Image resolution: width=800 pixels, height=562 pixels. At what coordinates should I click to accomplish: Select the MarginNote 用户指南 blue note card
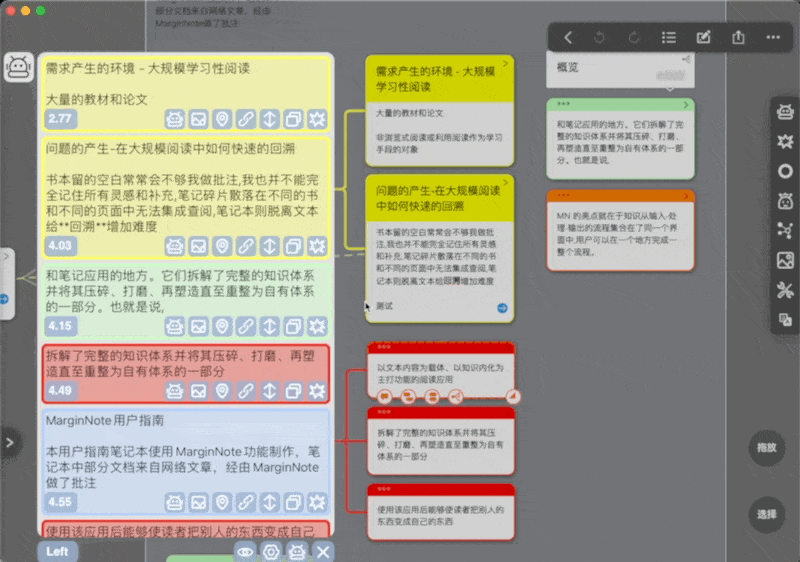pos(186,461)
